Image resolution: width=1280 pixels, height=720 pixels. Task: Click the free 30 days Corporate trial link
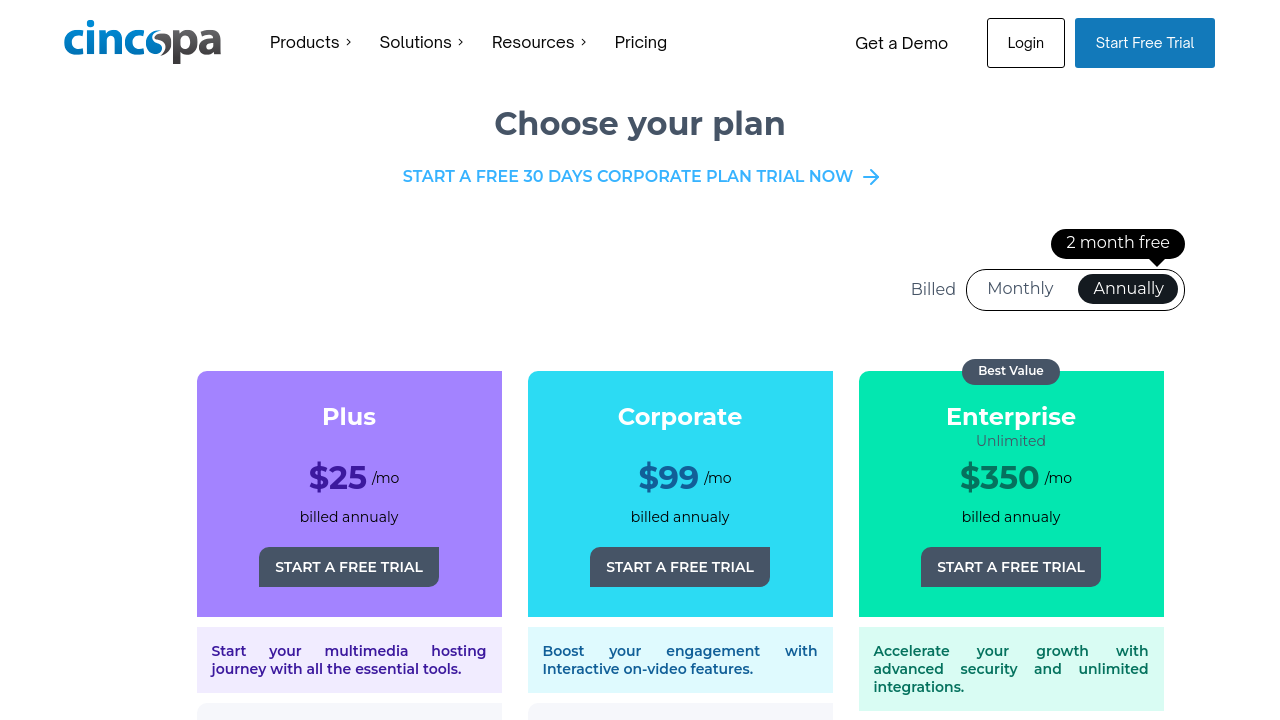627,177
